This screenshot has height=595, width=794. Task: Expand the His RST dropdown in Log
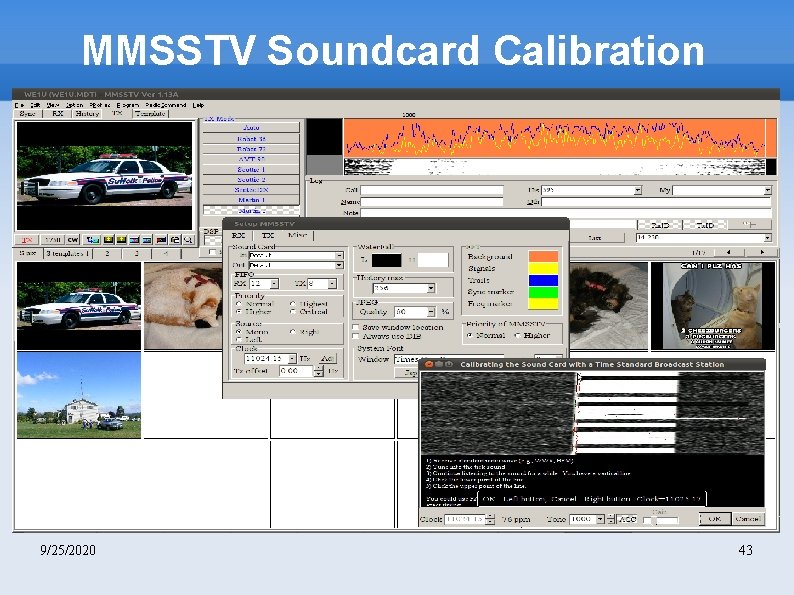tap(637, 190)
